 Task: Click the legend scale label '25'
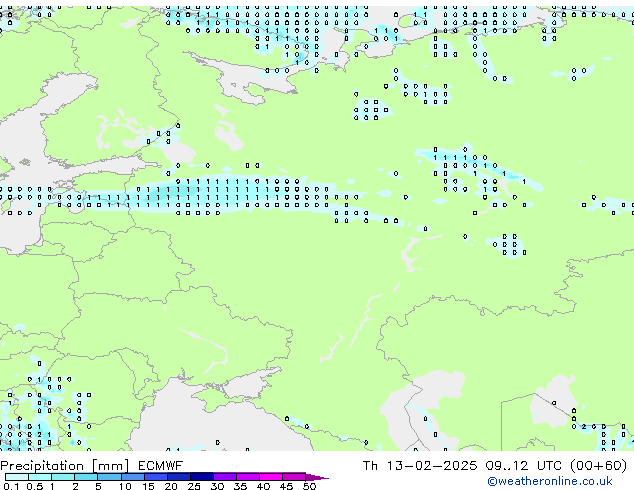tap(194, 486)
